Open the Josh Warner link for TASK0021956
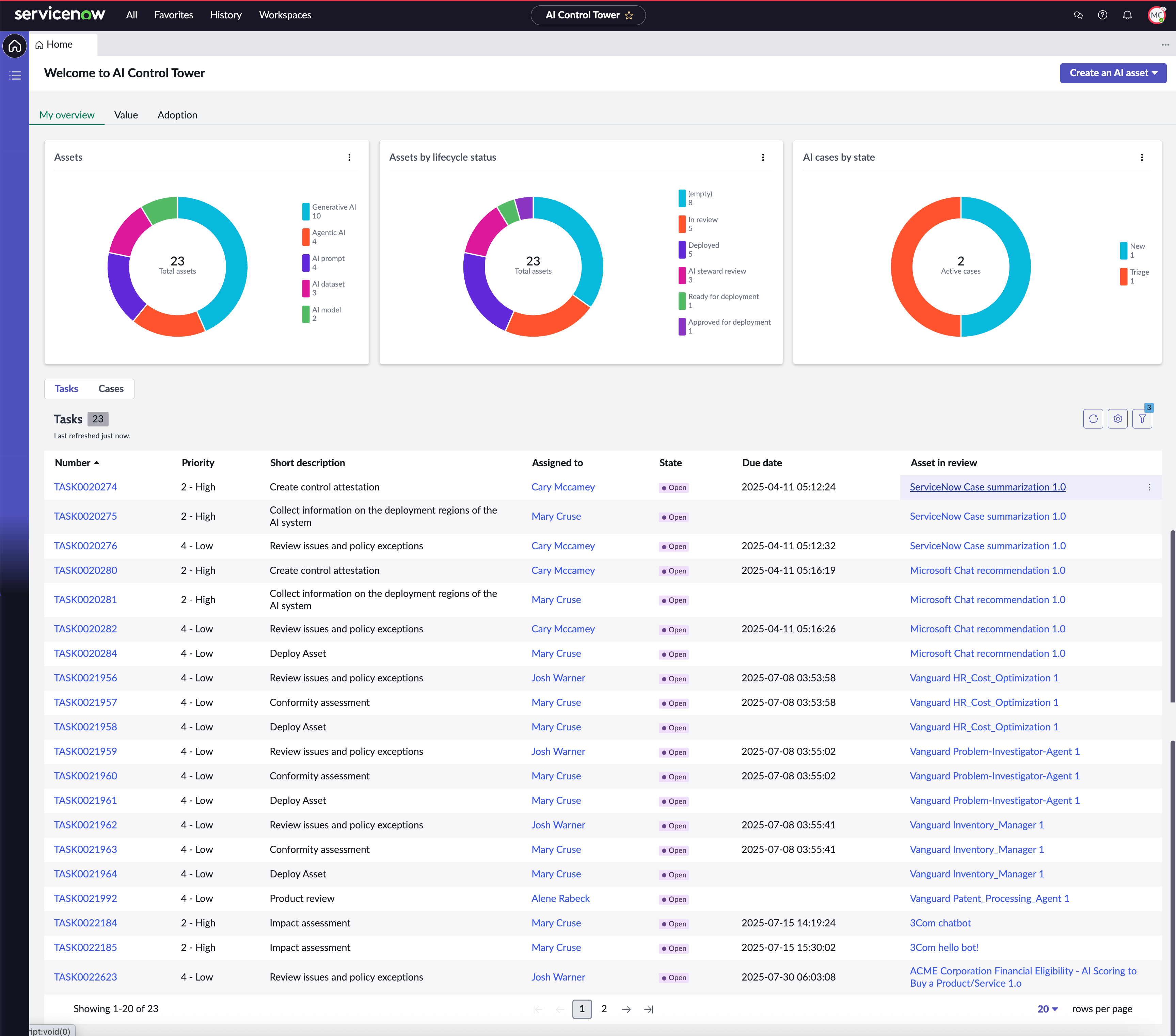This screenshot has width=1176, height=1036. point(558,678)
